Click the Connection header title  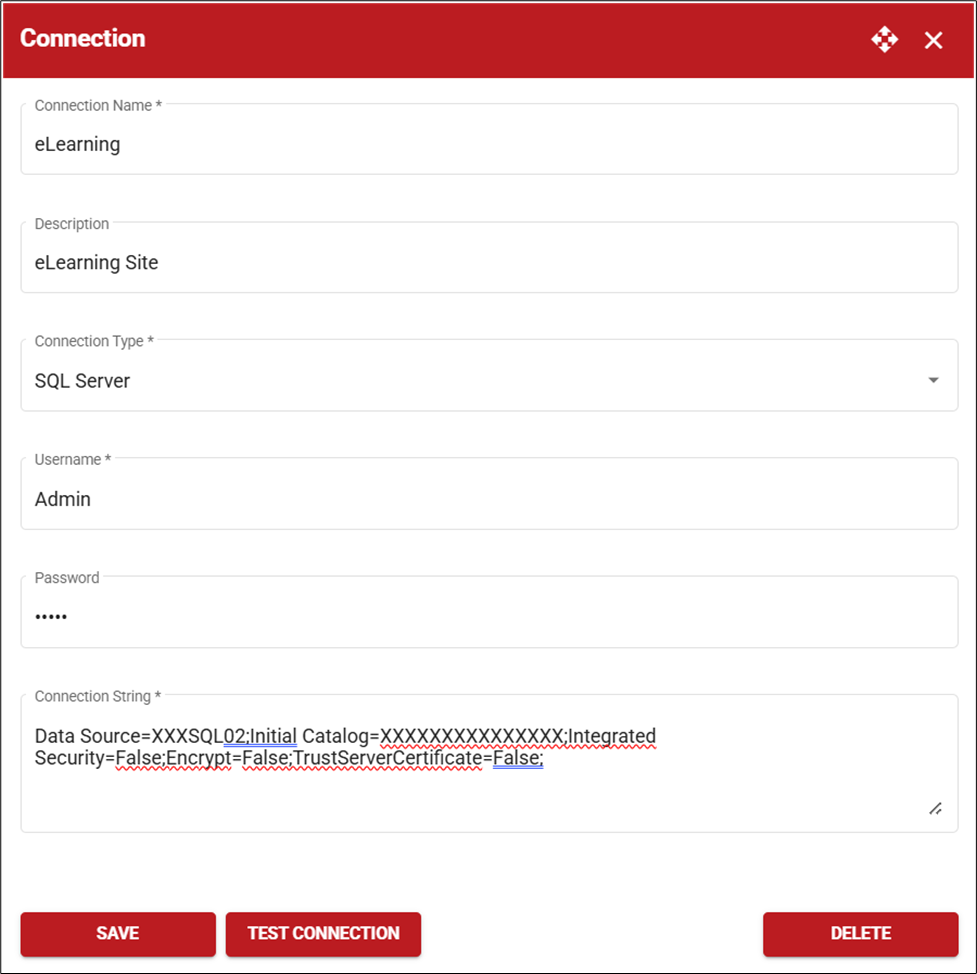coord(83,38)
